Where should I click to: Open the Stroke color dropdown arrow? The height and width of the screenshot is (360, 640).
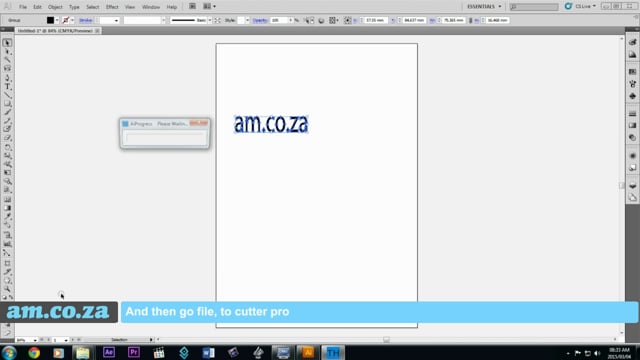tap(72, 20)
